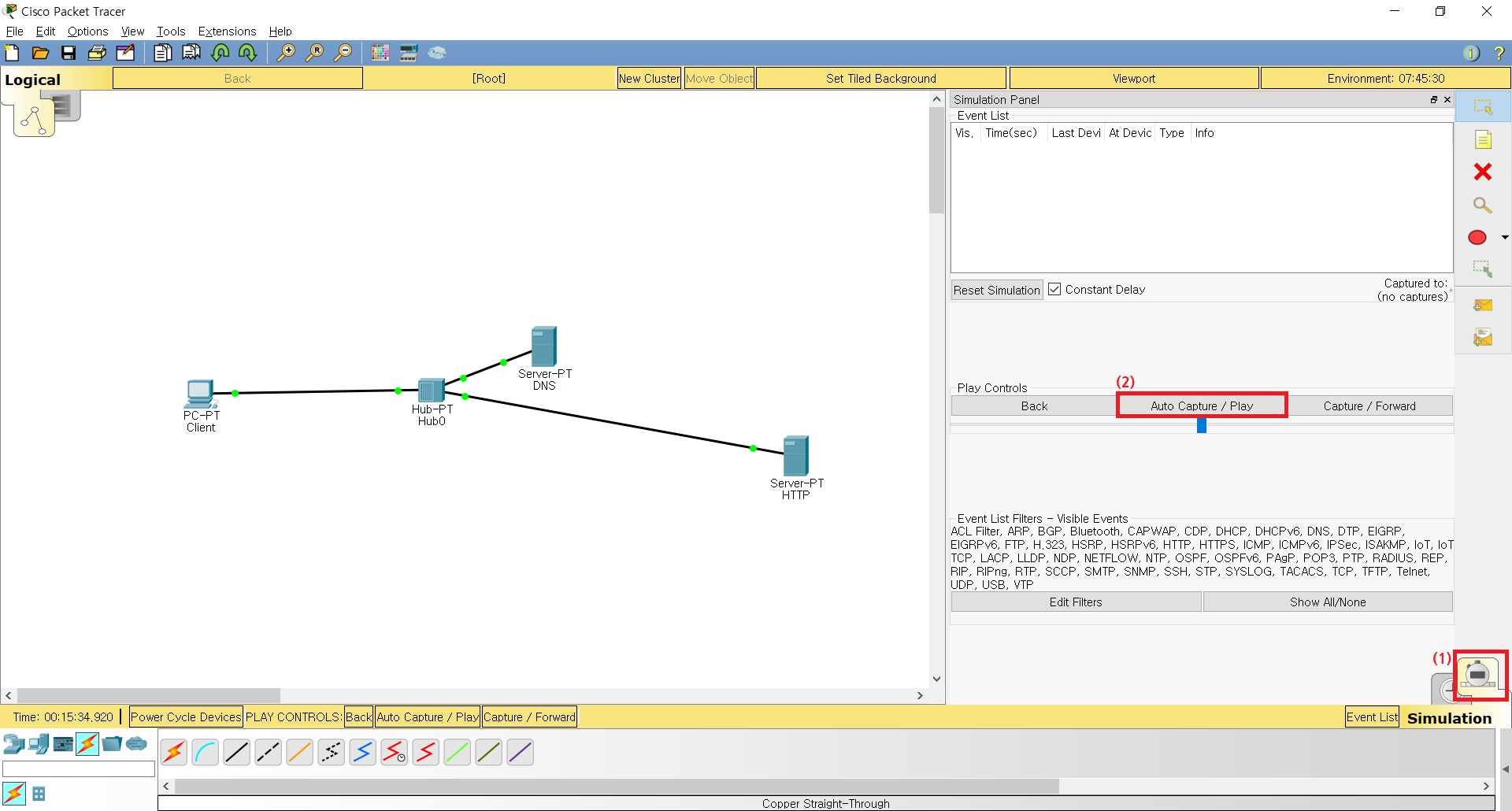Expand the shape tool dropdown arrow
Viewport: 1512px width, 811px height.
pyautogui.click(x=1504, y=237)
